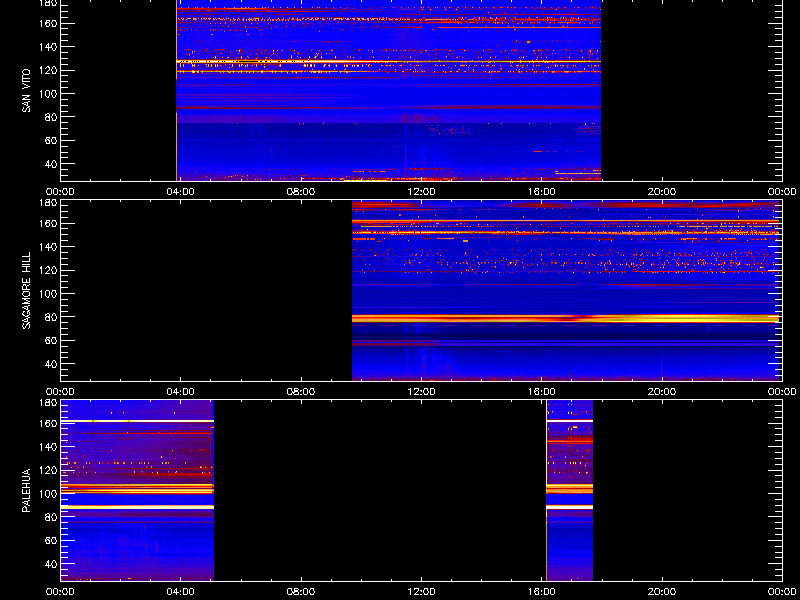800x600 pixels.
Task: Pick the 140 label on Palehua axis
Action: 46,447
